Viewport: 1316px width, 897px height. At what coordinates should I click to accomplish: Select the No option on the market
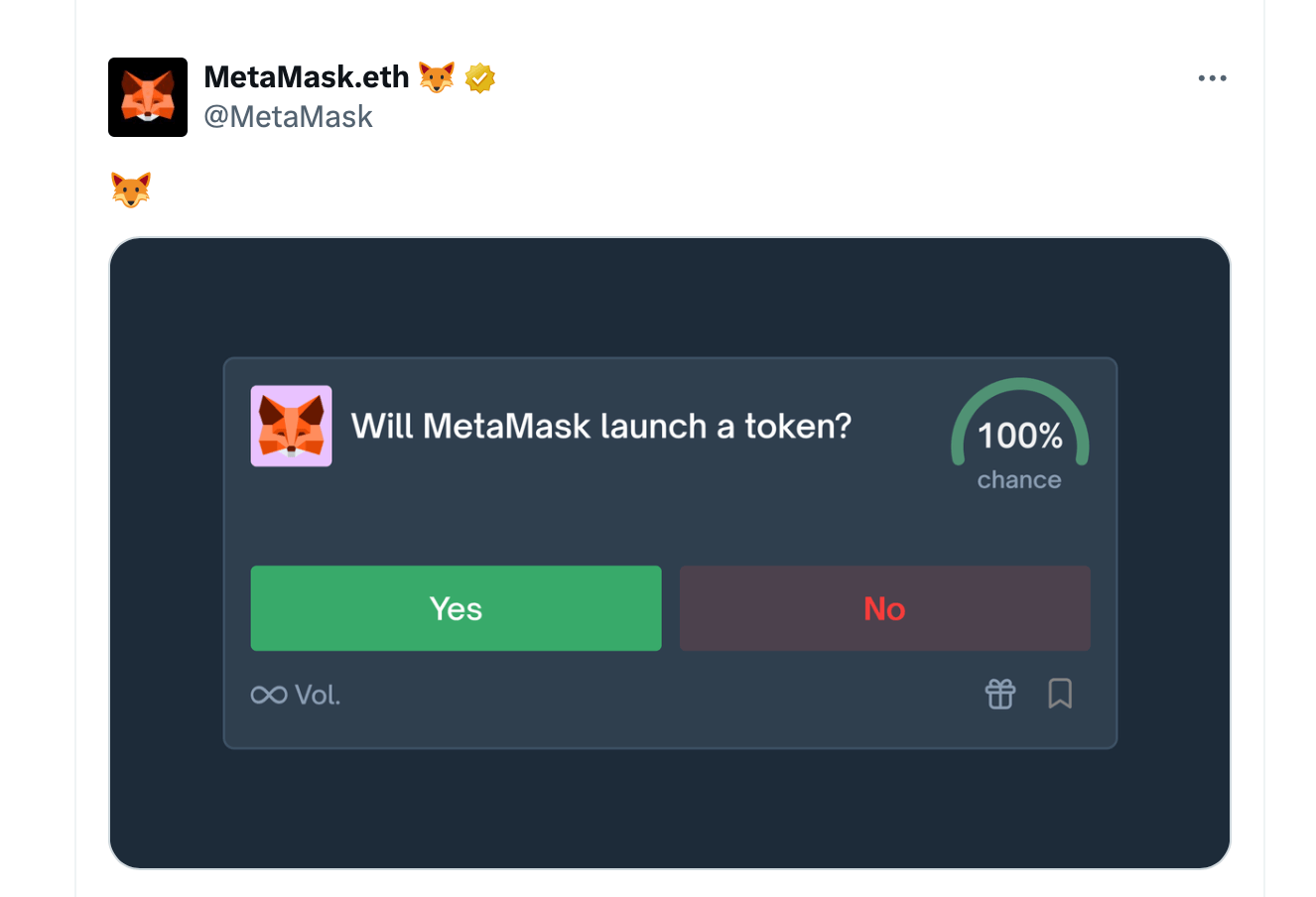coord(884,608)
